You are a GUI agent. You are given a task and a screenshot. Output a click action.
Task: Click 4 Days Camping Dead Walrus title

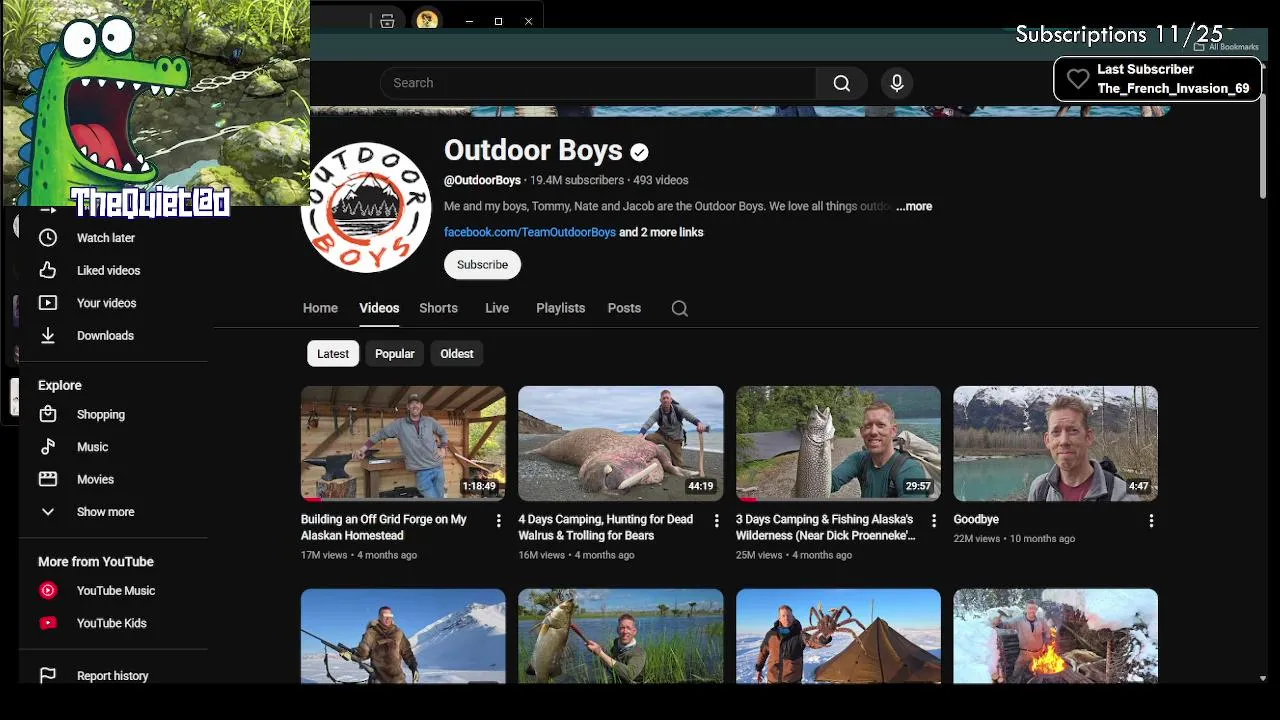(606, 527)
